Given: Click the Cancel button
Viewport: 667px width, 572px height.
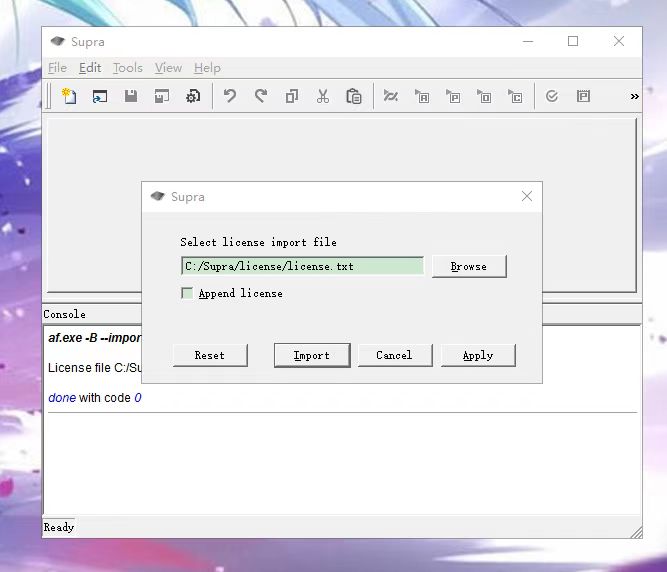Looking at the screenshot, I should click(x=395, y=355).
